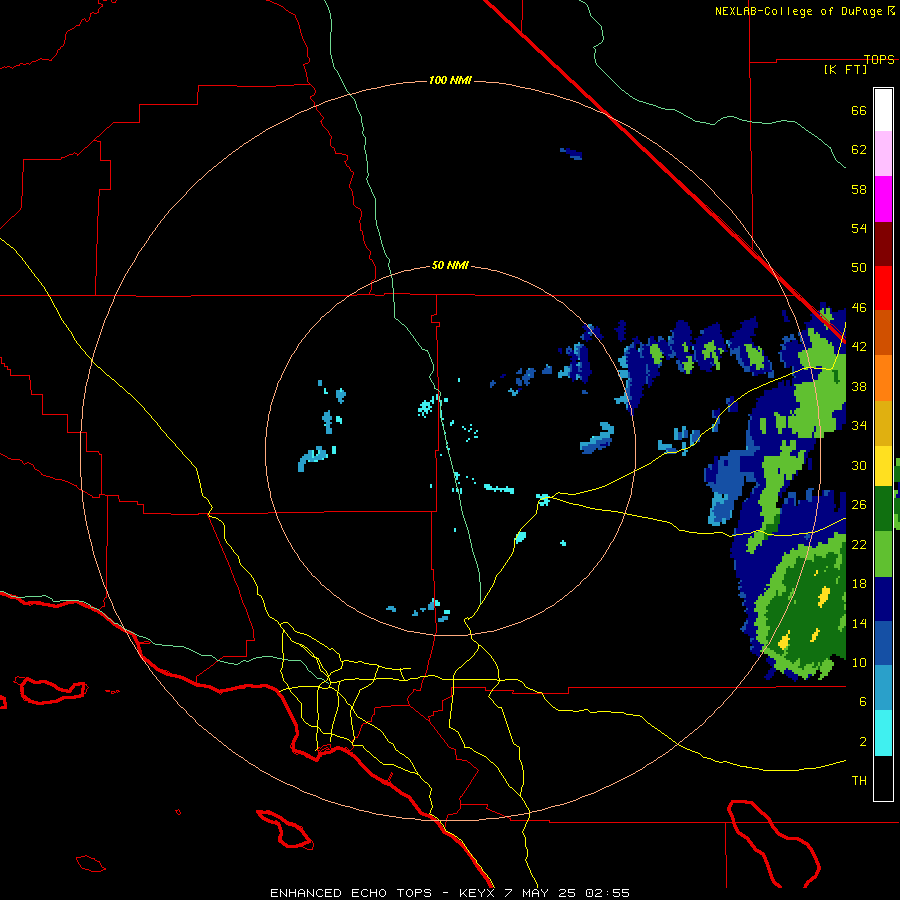This screenshot has height=900, width=900.
Task: Click the cyan legend swatch
Action: point(883,733)
